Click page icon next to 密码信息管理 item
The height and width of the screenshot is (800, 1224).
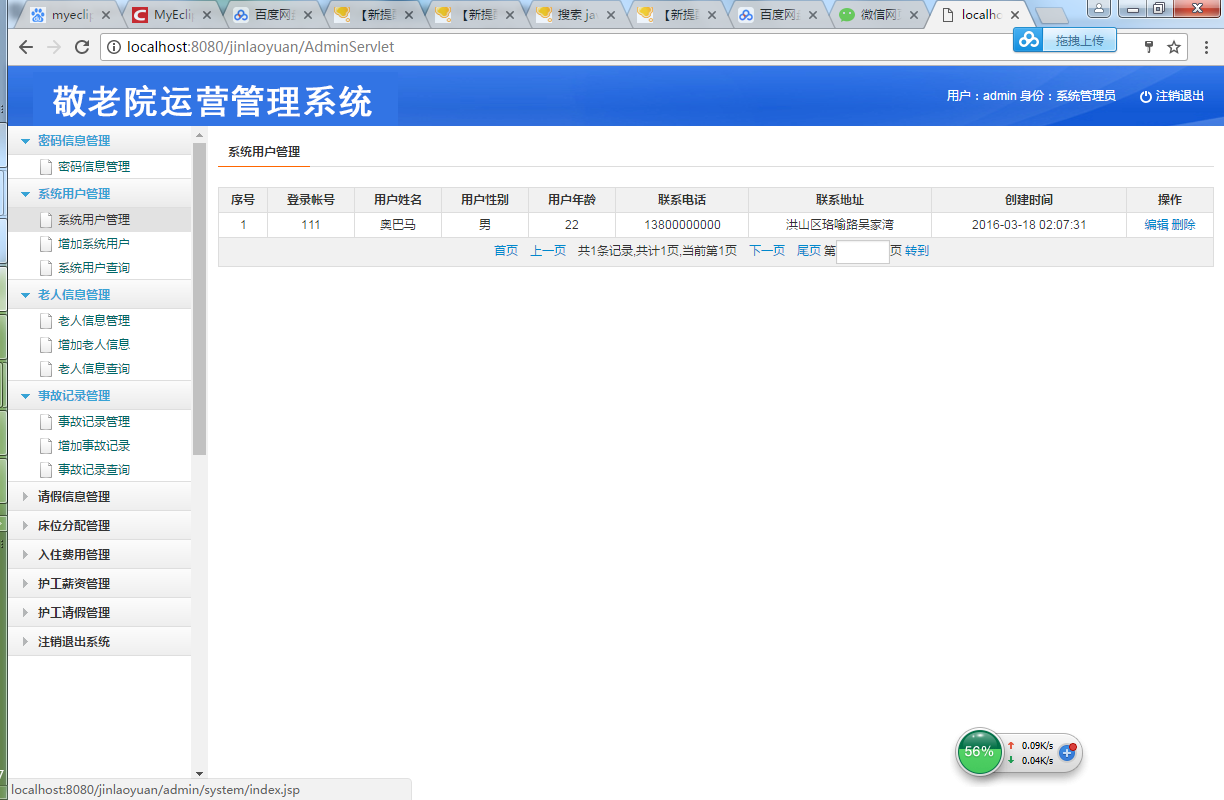click(x=46, y=167)
